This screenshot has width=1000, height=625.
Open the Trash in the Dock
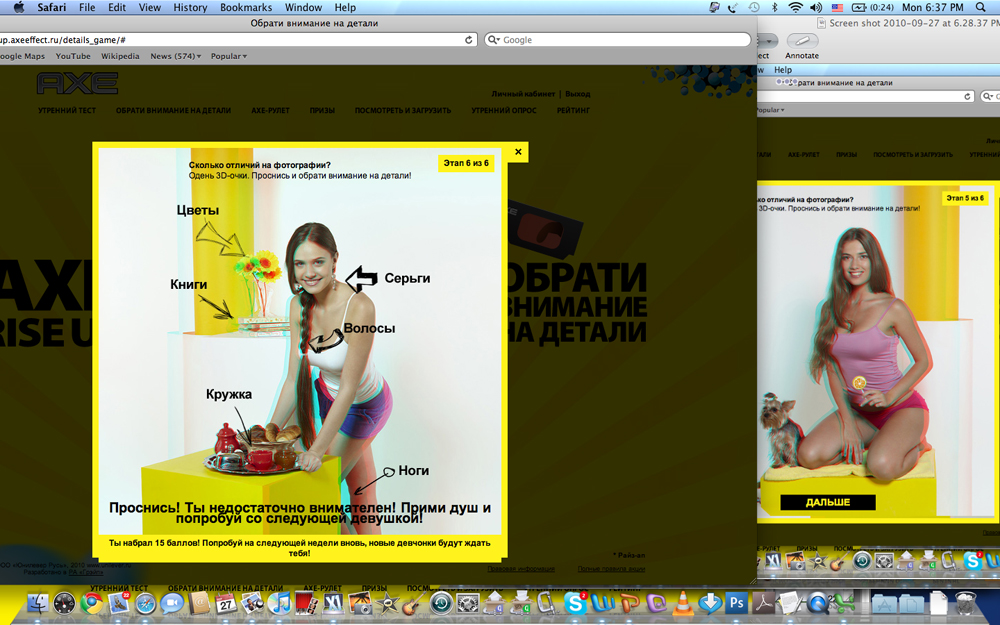pyautogui.click(x=966, y=603)
